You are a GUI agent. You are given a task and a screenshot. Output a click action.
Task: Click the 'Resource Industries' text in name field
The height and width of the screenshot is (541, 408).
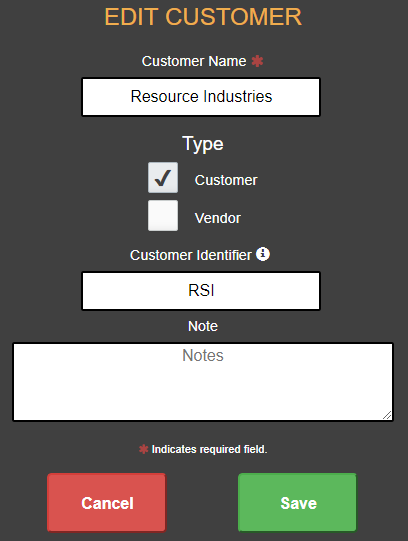(201, 96)
